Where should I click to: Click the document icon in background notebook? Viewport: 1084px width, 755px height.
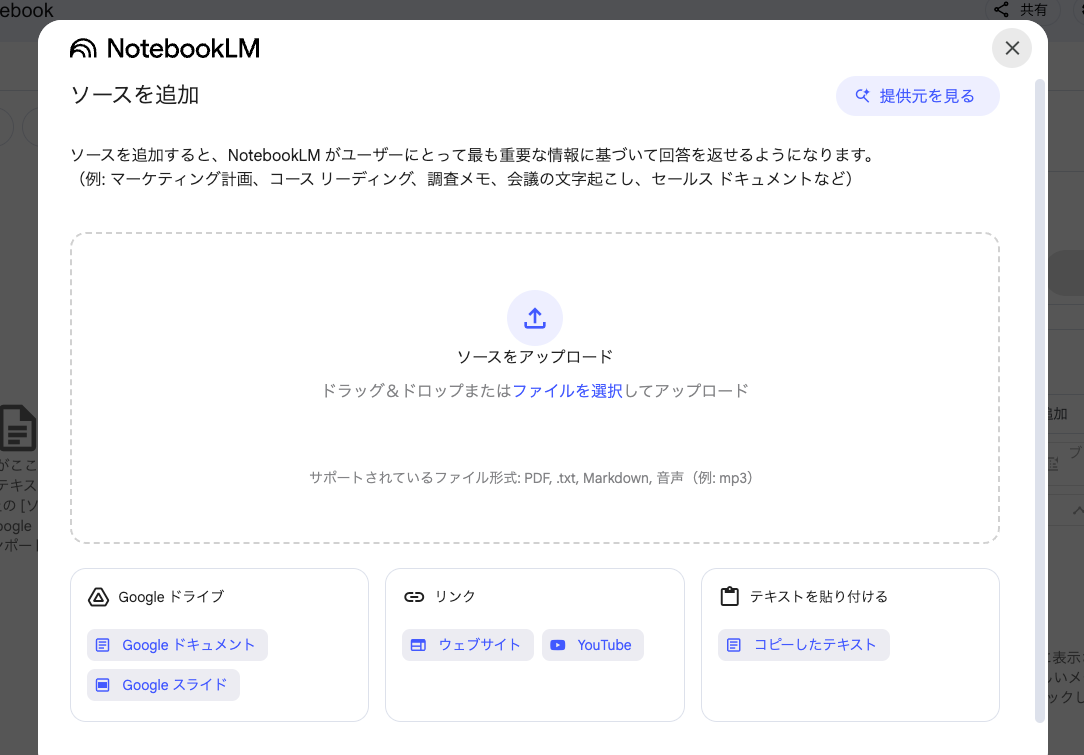pos(18,428)
